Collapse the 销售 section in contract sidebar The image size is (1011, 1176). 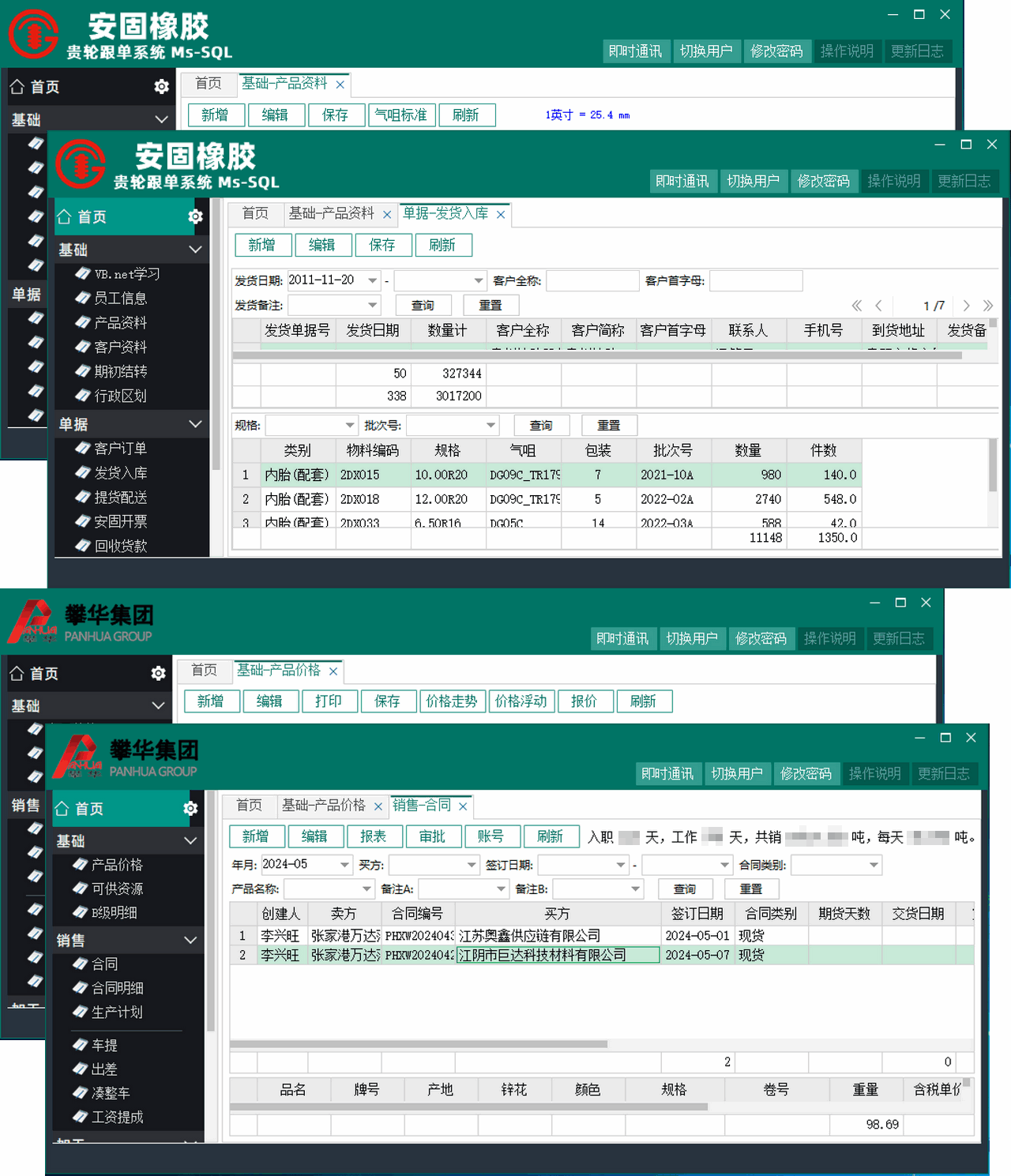click(x=190, y=940)
